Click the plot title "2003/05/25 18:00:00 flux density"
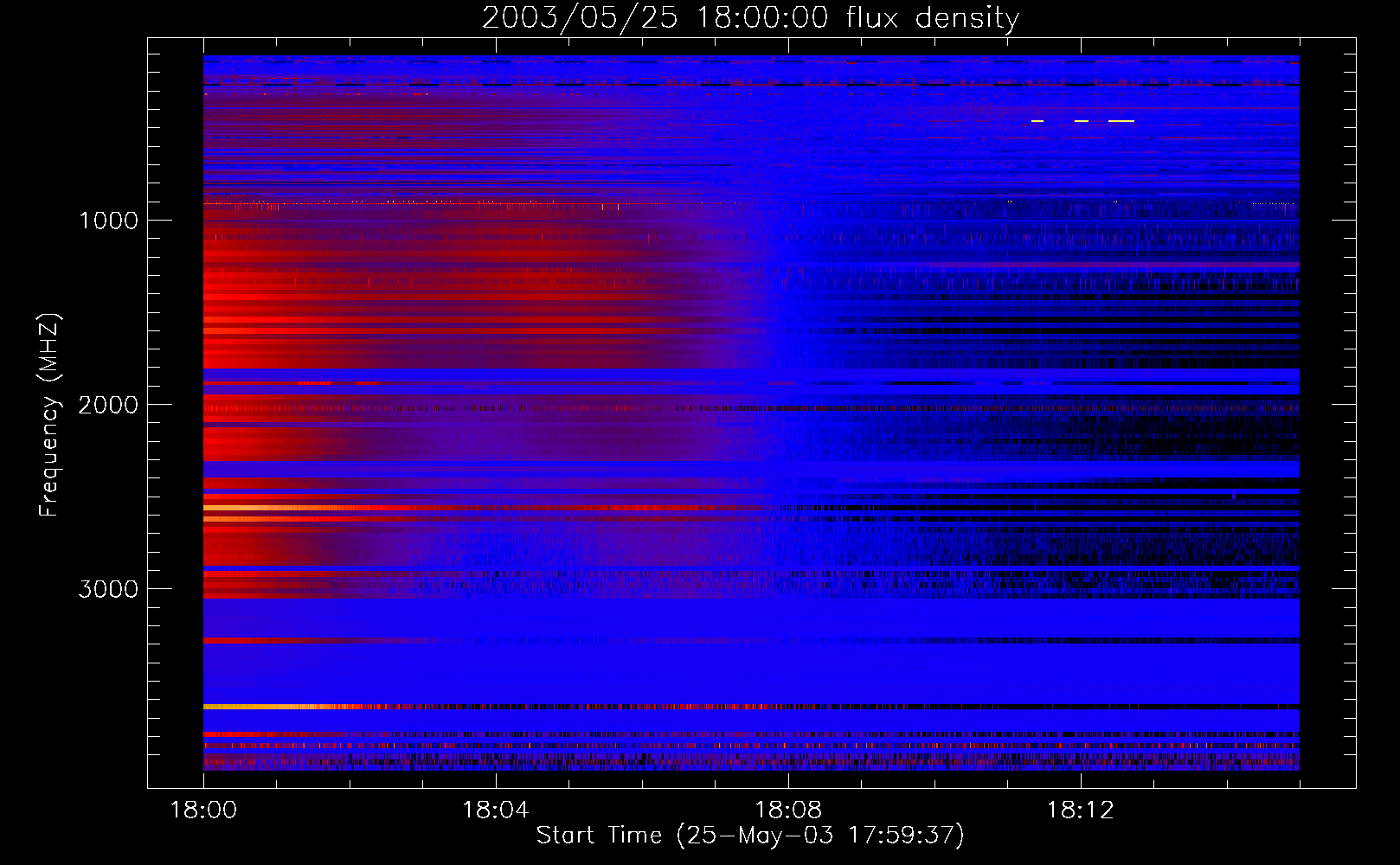This screenshot has width=1400, height=865. [750, 18]
